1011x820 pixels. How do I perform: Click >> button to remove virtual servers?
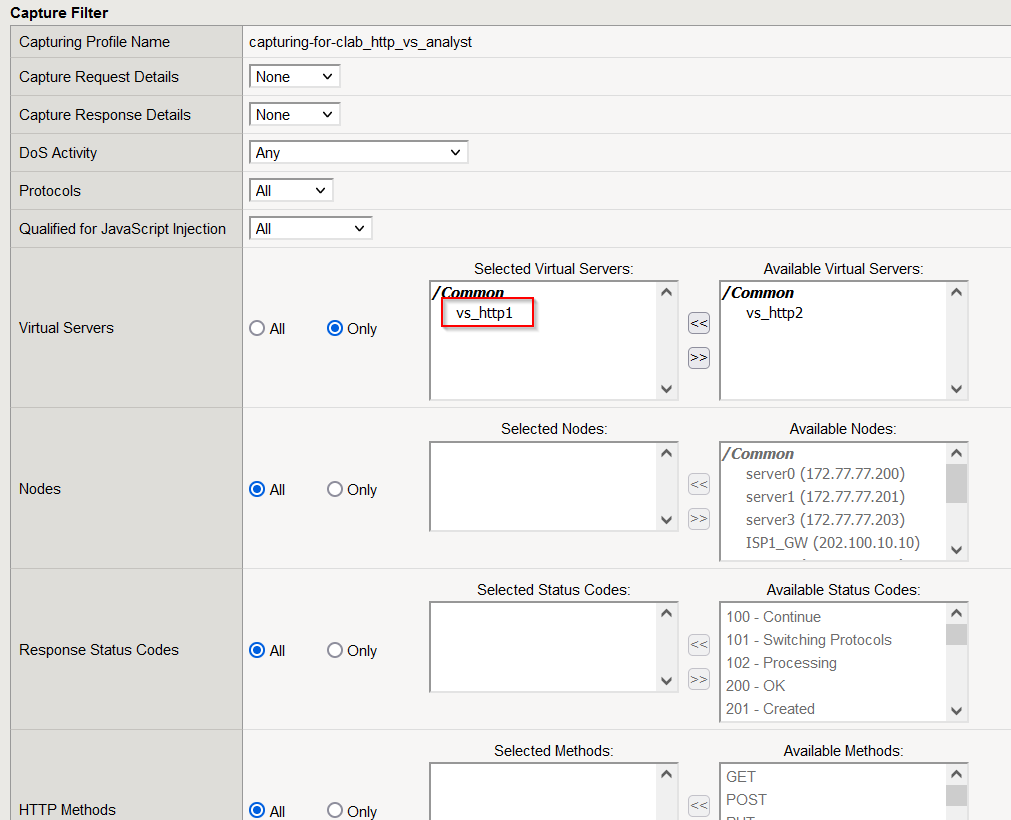pyautogui.click(x=699, y=358)
